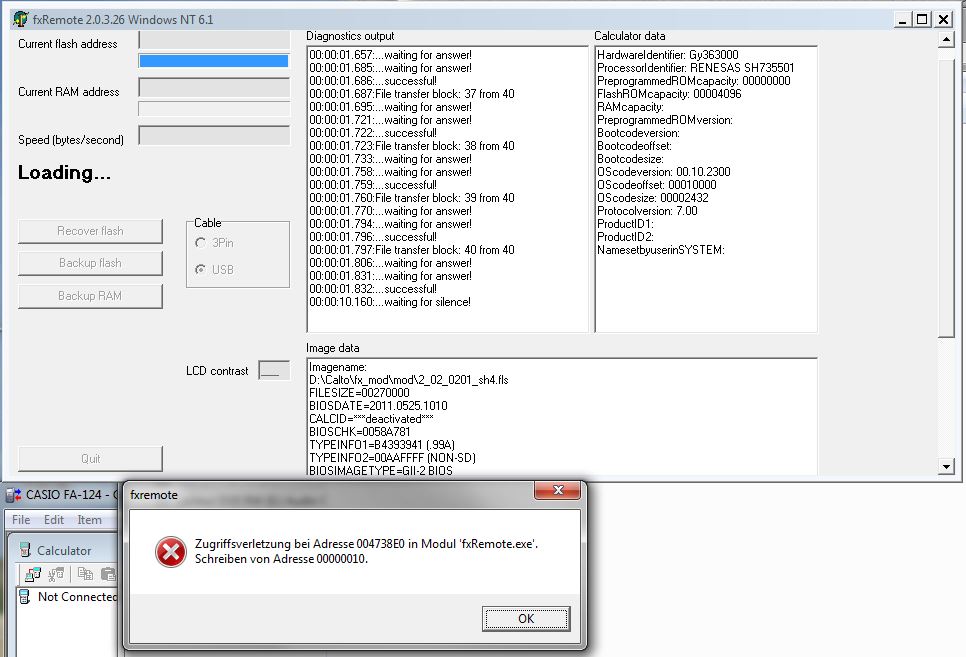Click the fxRemote scrollbar down arrow
This screenshot has width=966, height=657.
pos(946,467)
